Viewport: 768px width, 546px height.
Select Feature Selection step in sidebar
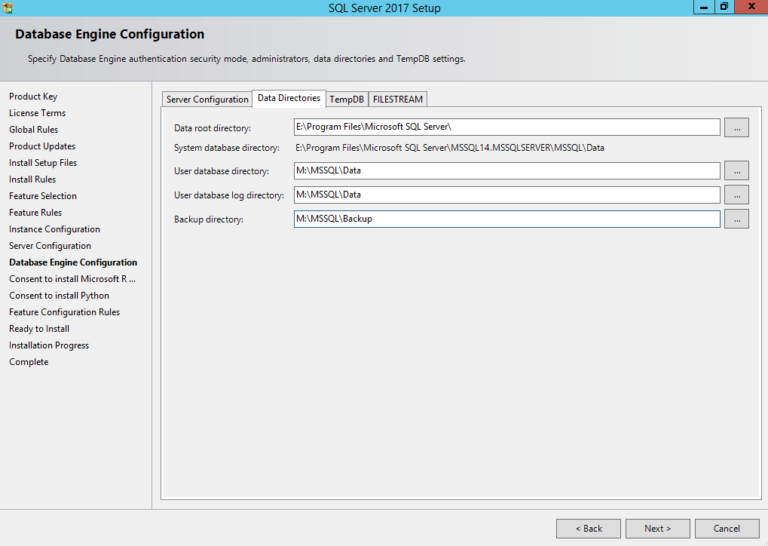43,196
